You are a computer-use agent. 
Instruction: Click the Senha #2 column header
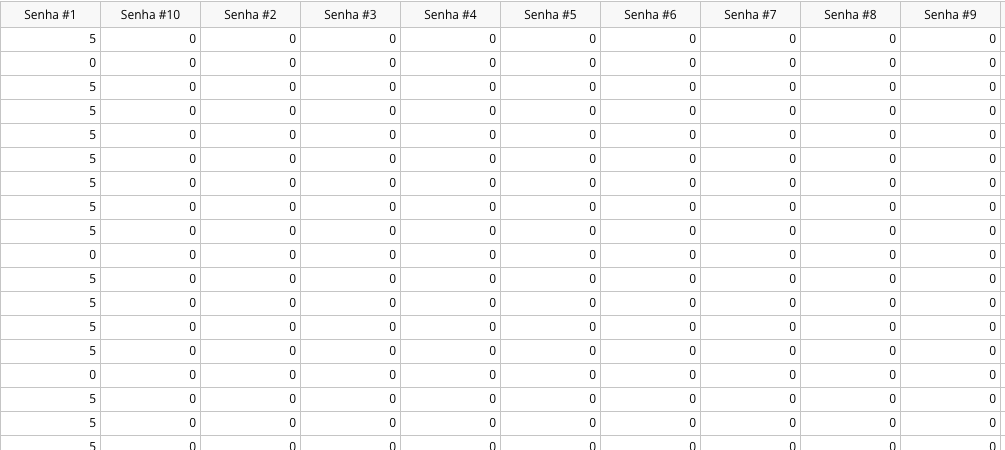point(251,14)
